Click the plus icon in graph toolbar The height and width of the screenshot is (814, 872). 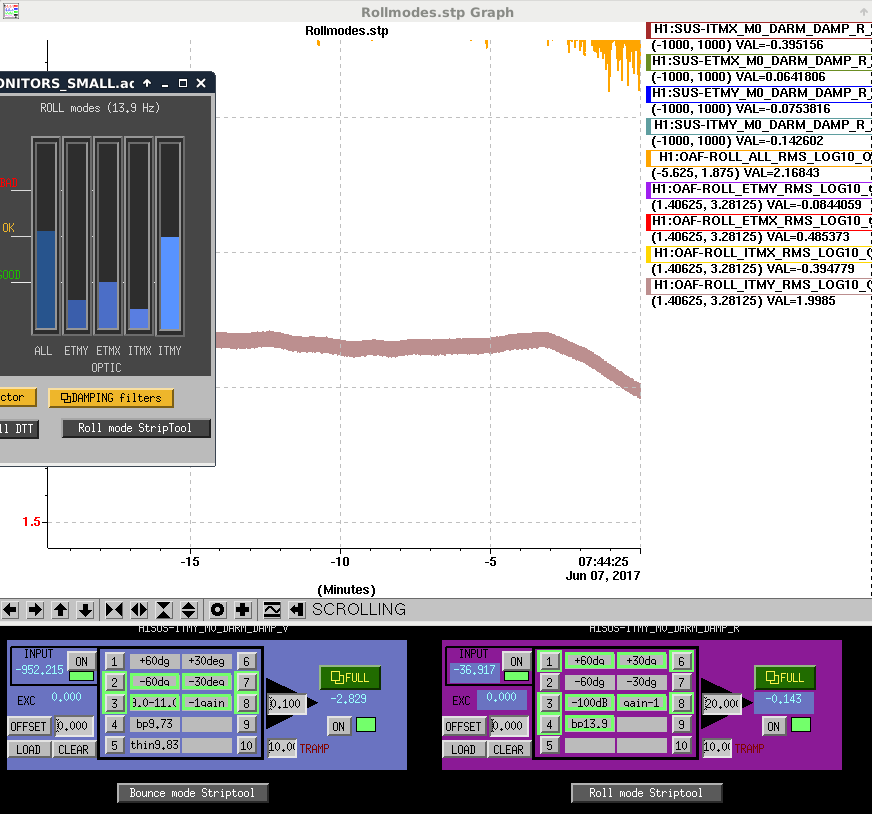click(242, 610)
